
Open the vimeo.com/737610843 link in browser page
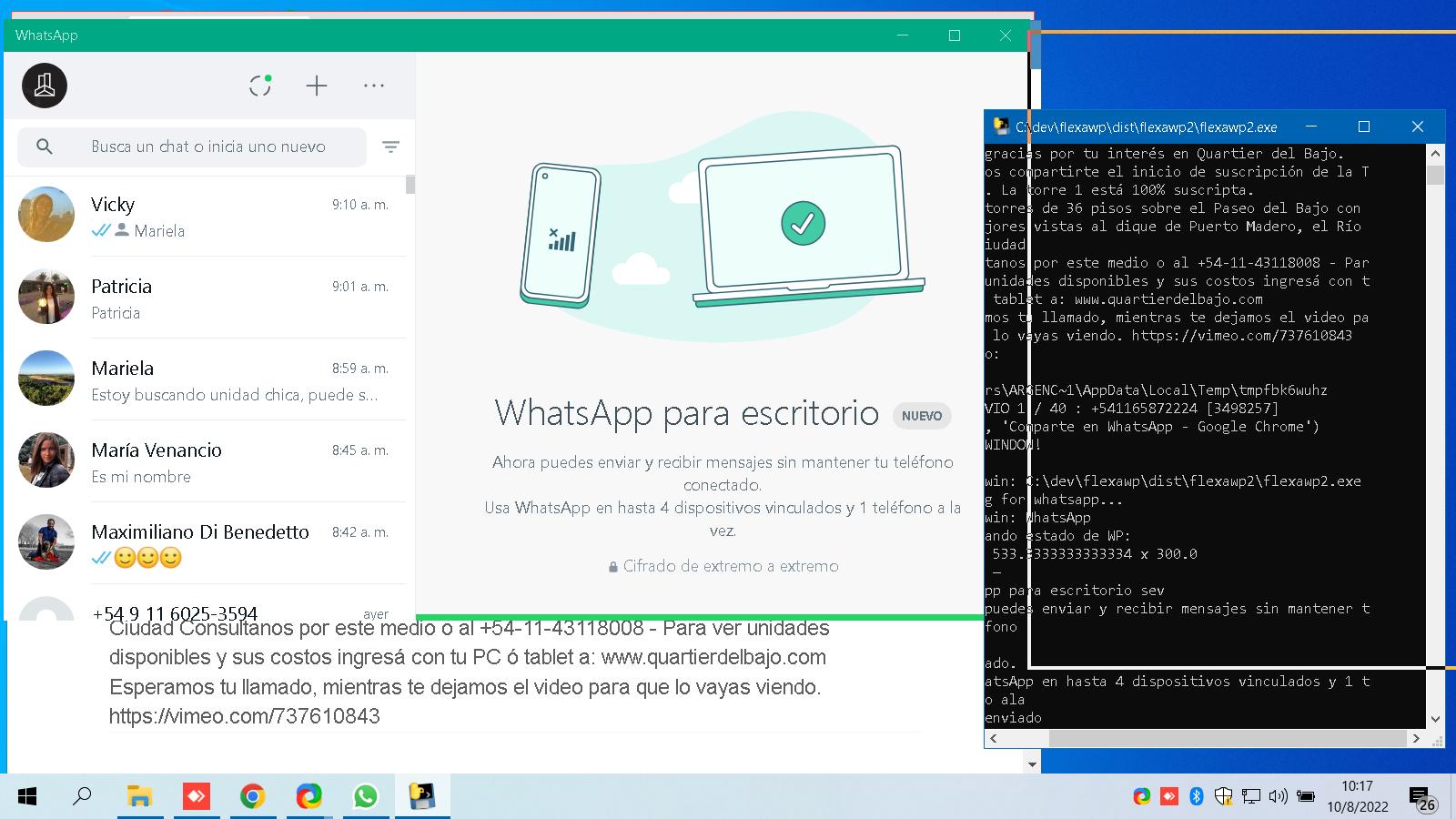click(244, 716)
